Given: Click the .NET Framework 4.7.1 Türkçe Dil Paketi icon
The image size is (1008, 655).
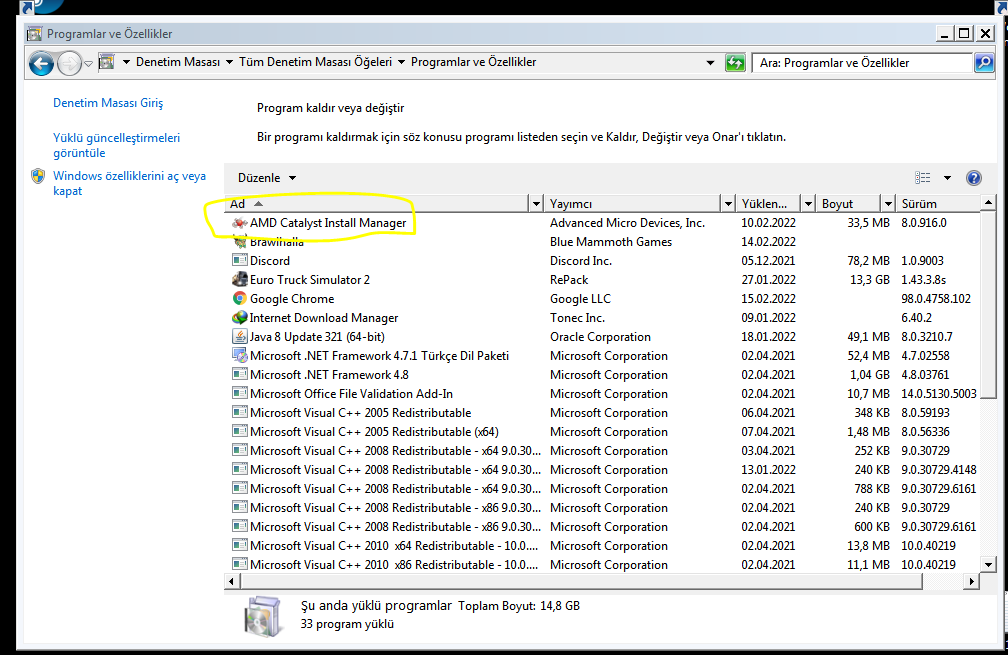Looking at the screenshot, I should (x=240, y=355).
